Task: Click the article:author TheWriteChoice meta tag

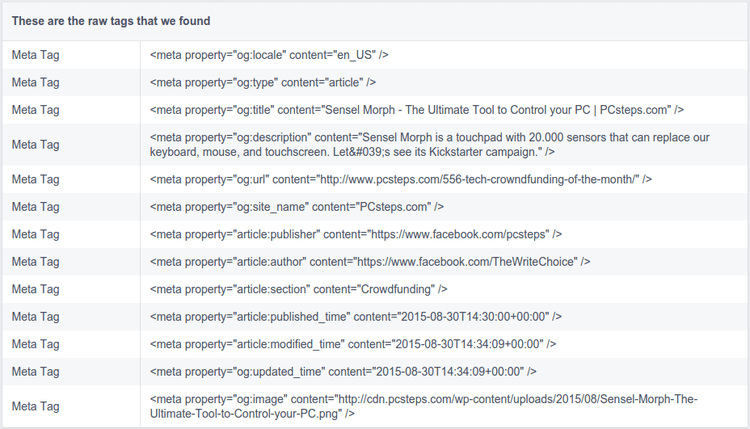Action: click(370, 262)
